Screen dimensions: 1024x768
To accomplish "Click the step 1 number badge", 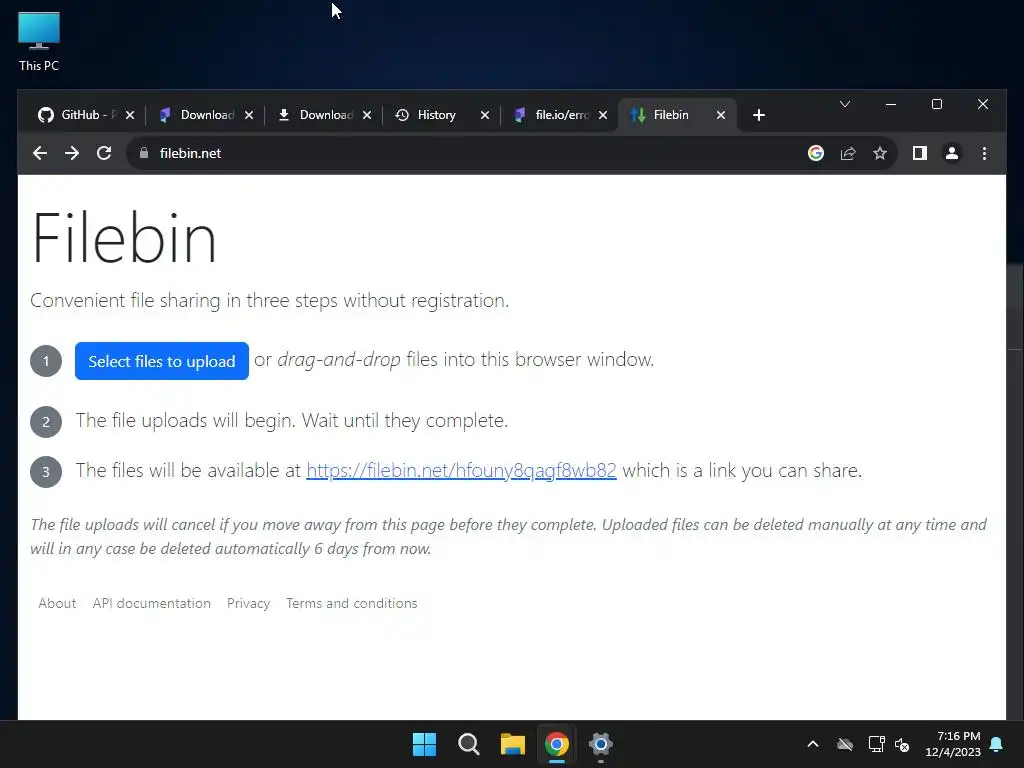I will [46, 361].
